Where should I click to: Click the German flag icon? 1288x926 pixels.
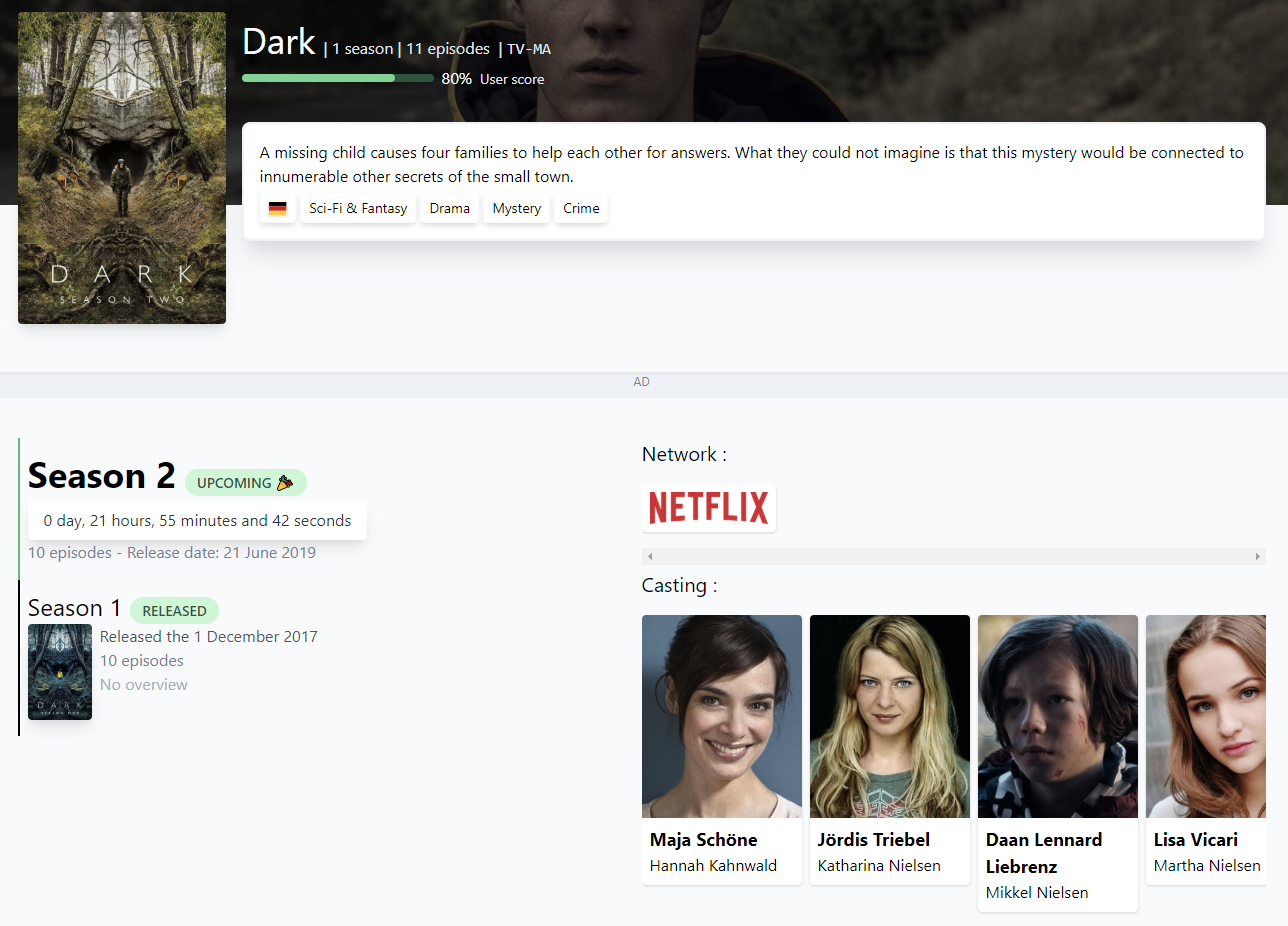click(278, 209)
